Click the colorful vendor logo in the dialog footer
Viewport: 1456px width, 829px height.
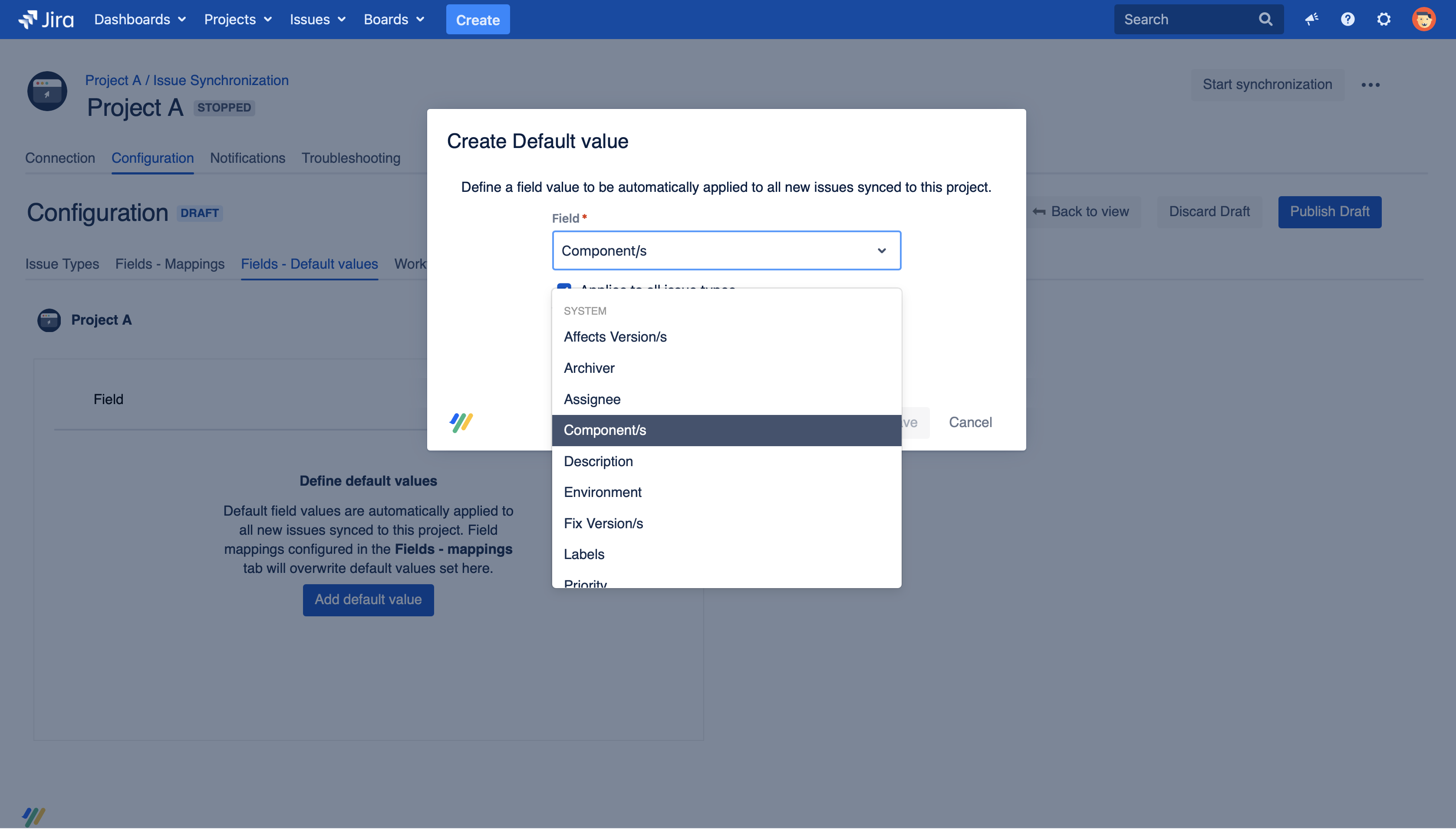(x=461, y=422)
